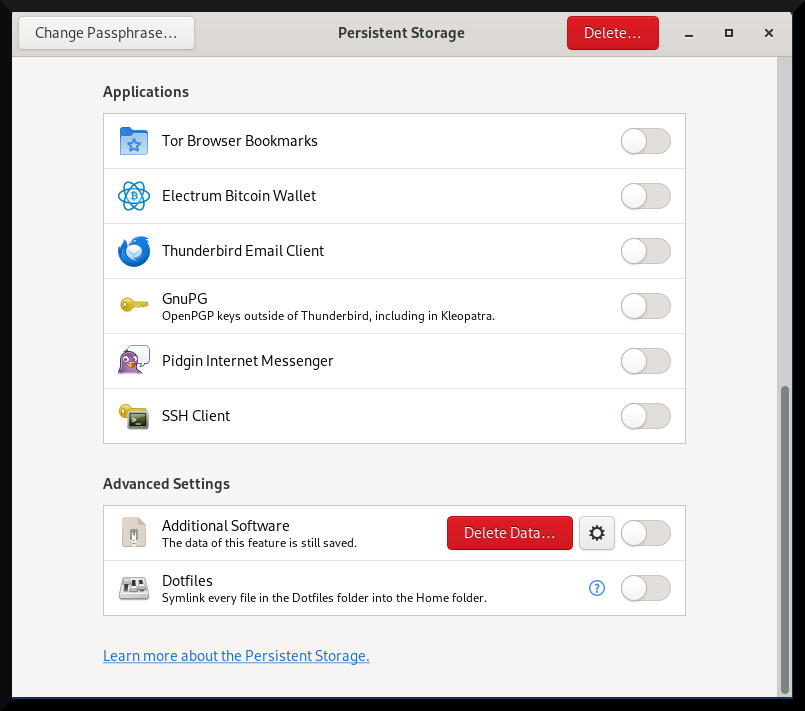Viewport: 805px width, 711px height.
Task: Click the Additional Software package icon
Action: [133, 532]
